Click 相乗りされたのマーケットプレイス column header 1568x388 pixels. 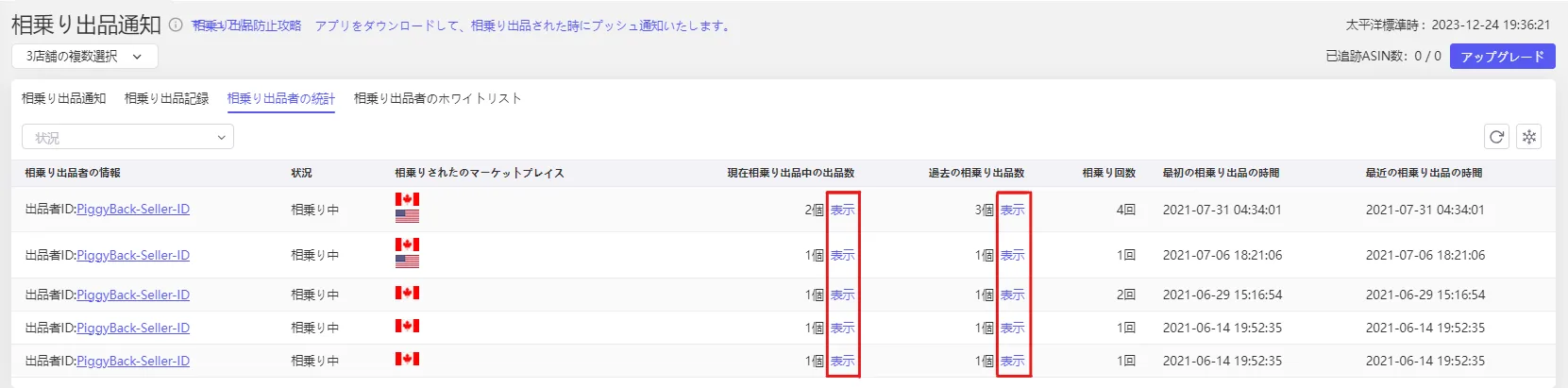480,173
